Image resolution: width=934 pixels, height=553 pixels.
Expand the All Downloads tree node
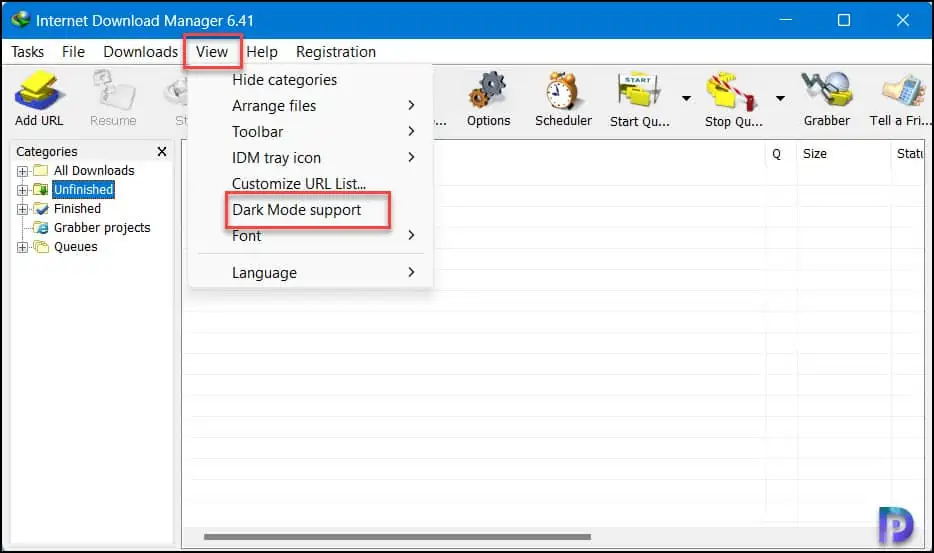[x=23, y=171]
